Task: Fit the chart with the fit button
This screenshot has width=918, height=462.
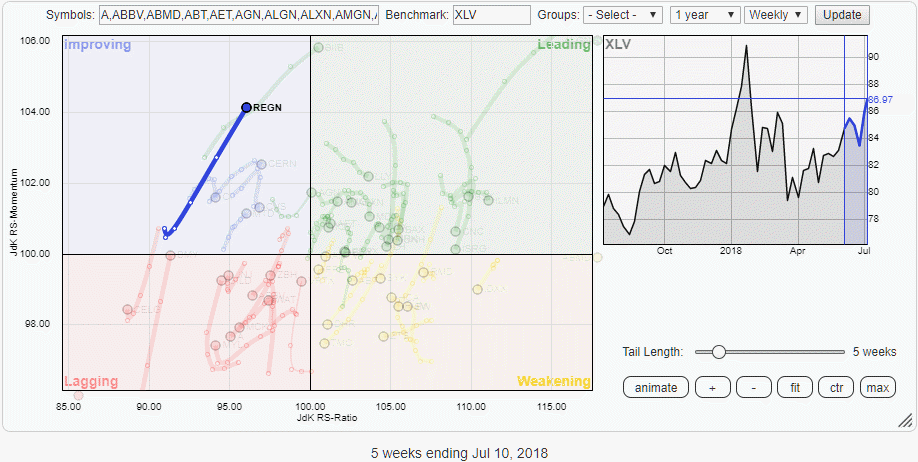Action: tap(794, 388)
